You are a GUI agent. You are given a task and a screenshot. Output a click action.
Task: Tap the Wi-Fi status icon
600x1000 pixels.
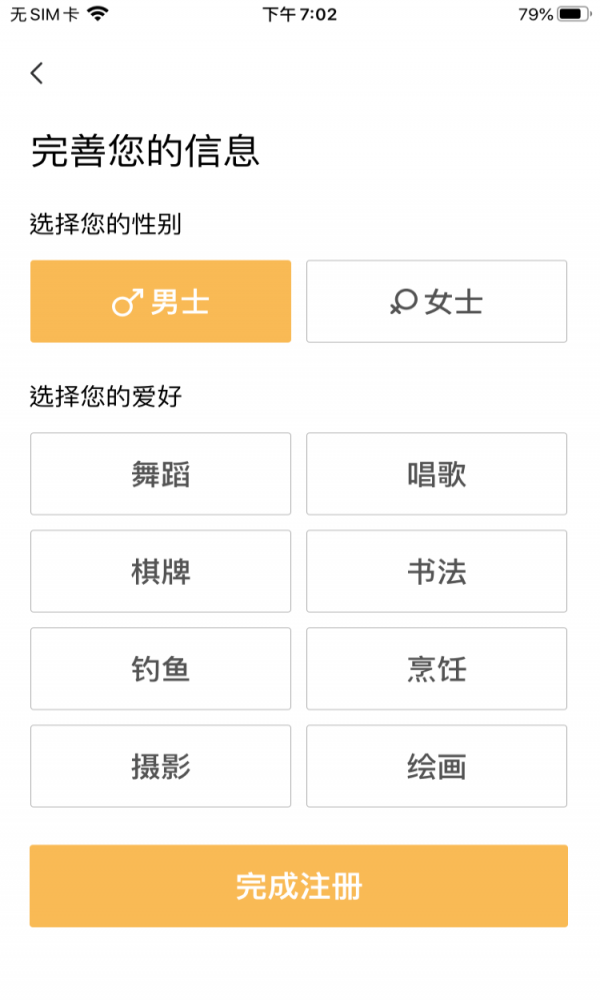pos(98,14)
